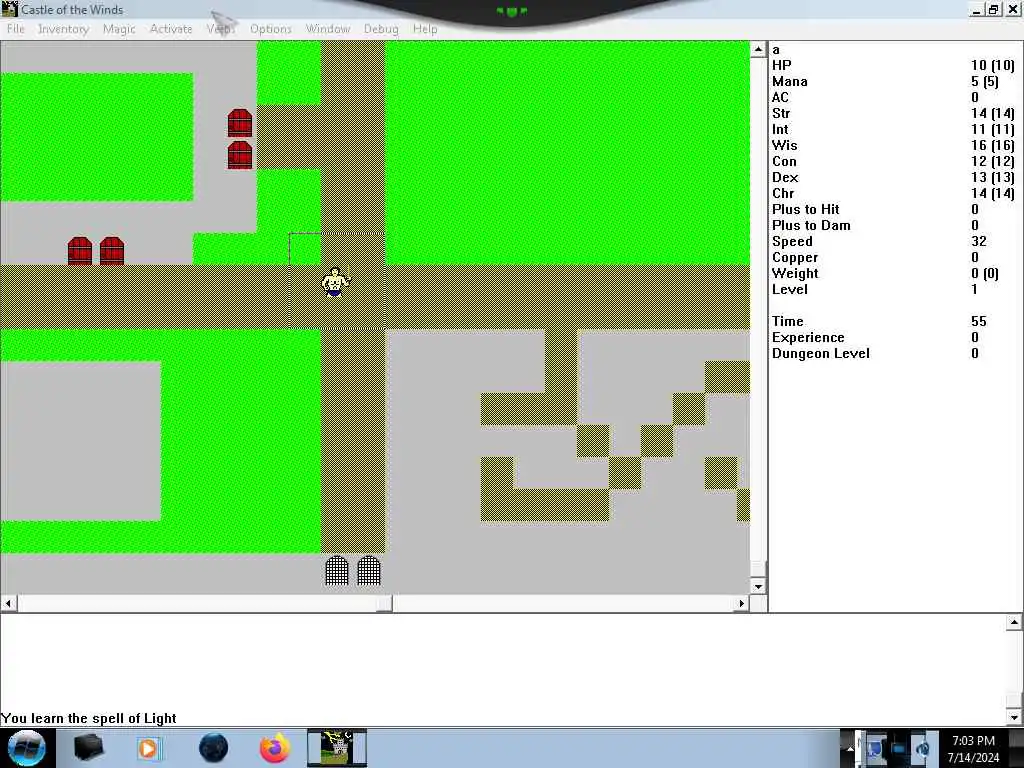The height and width of the screenshot is (768, 1024).
Task: Open the File menu
Action: click(x=16, y=29)
